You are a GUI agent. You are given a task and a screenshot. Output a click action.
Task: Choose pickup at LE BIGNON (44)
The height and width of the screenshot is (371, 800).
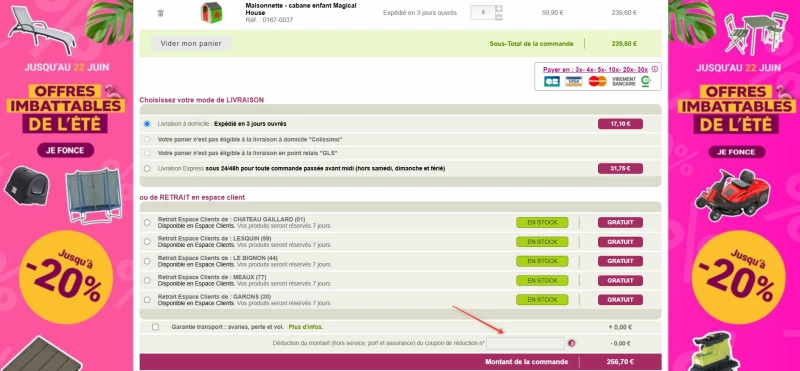tap(147, 261)
